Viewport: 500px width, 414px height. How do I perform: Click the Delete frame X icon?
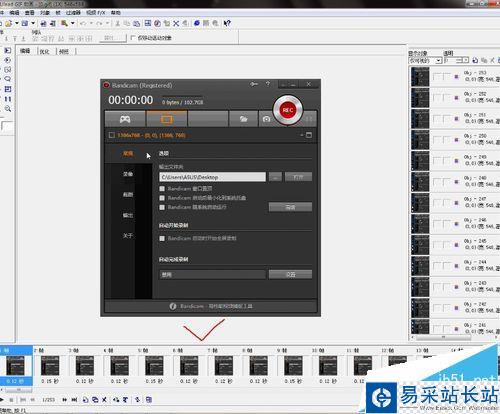coord(104,399)
